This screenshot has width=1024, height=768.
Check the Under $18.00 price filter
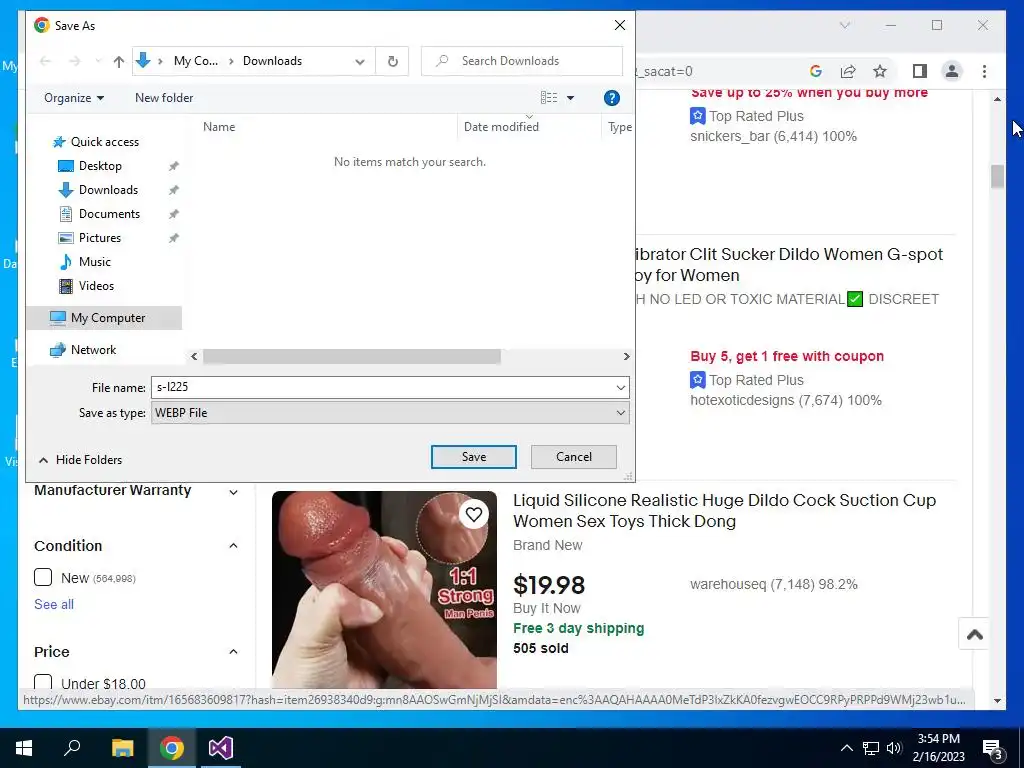43,682
